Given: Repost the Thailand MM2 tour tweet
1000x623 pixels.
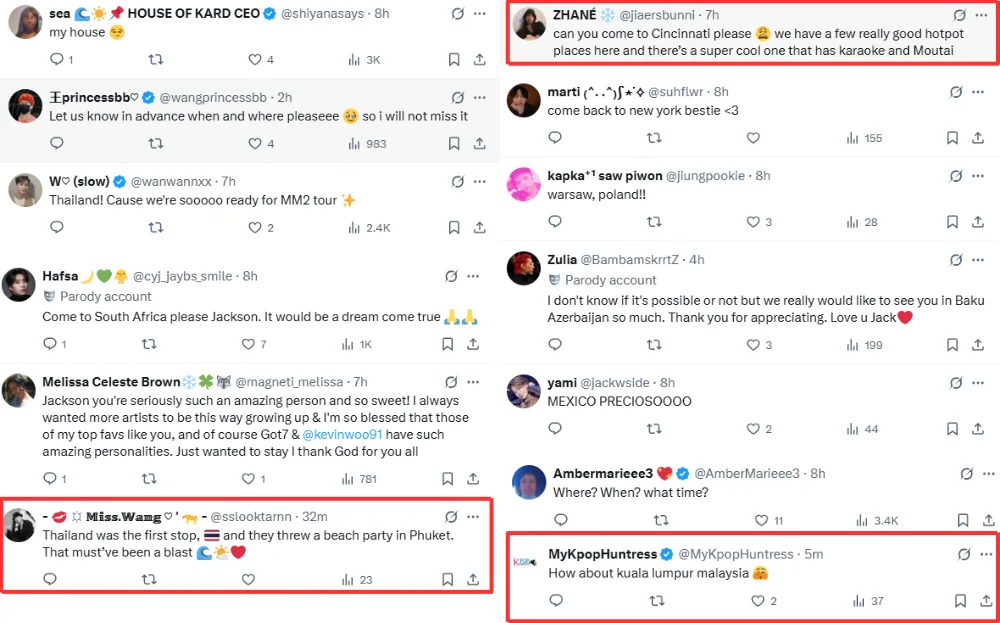Looking at the screenshot, I should (155, 228).
